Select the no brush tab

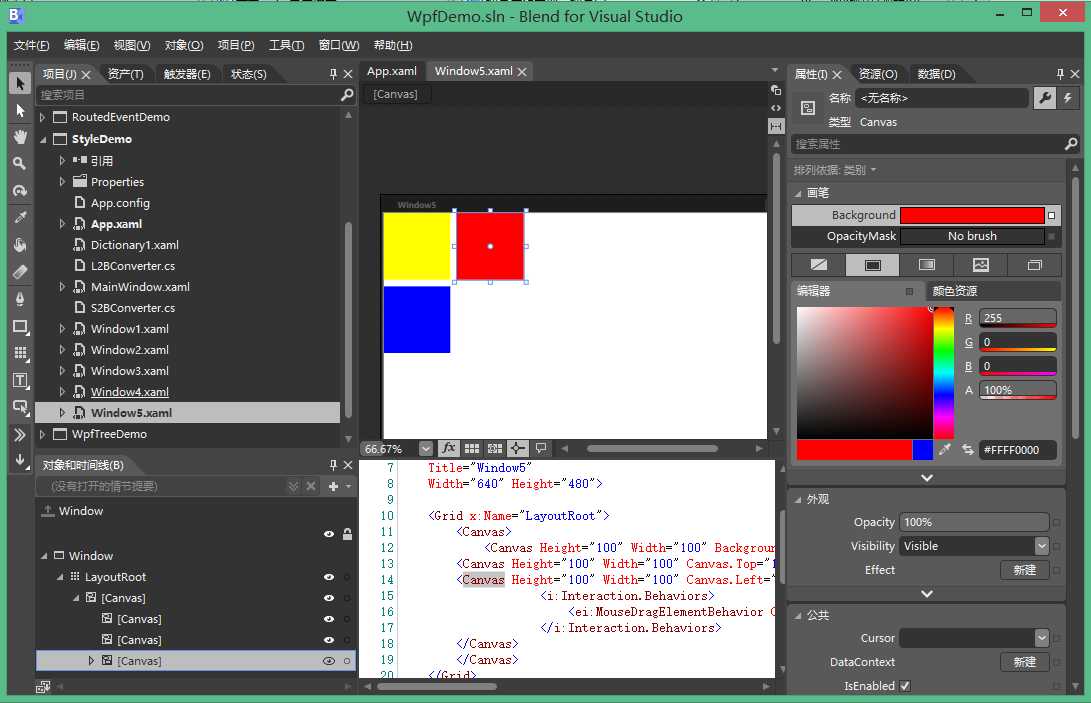819,265
